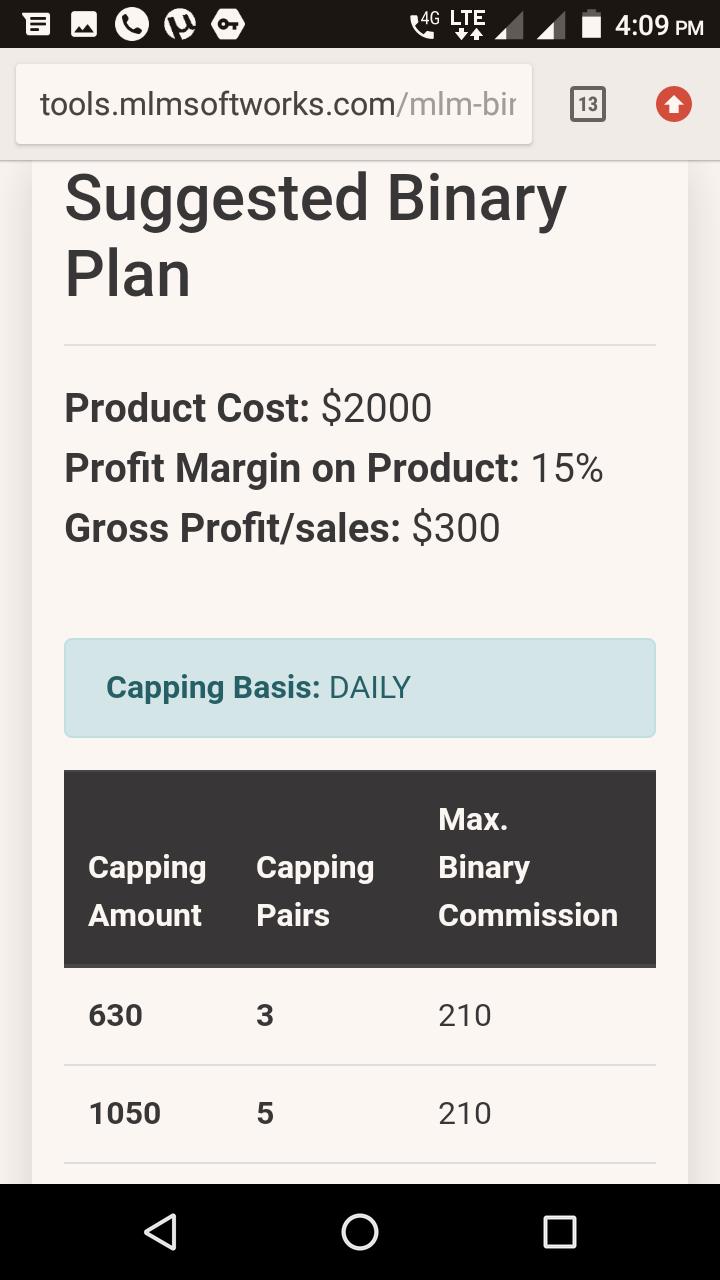This screenshot has width=720, height=1280.
Task: Tap the battery icon in status bar
Action: pos(591,23)
